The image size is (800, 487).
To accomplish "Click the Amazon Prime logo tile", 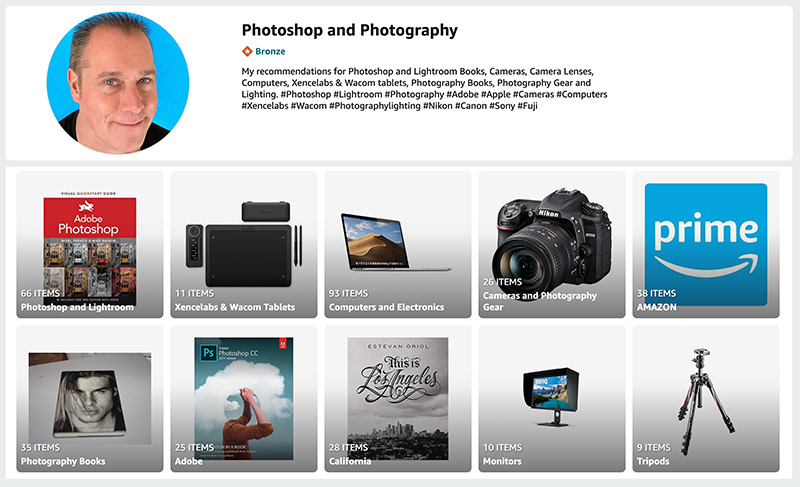I will pyautogui.click(x=706, y=245).
